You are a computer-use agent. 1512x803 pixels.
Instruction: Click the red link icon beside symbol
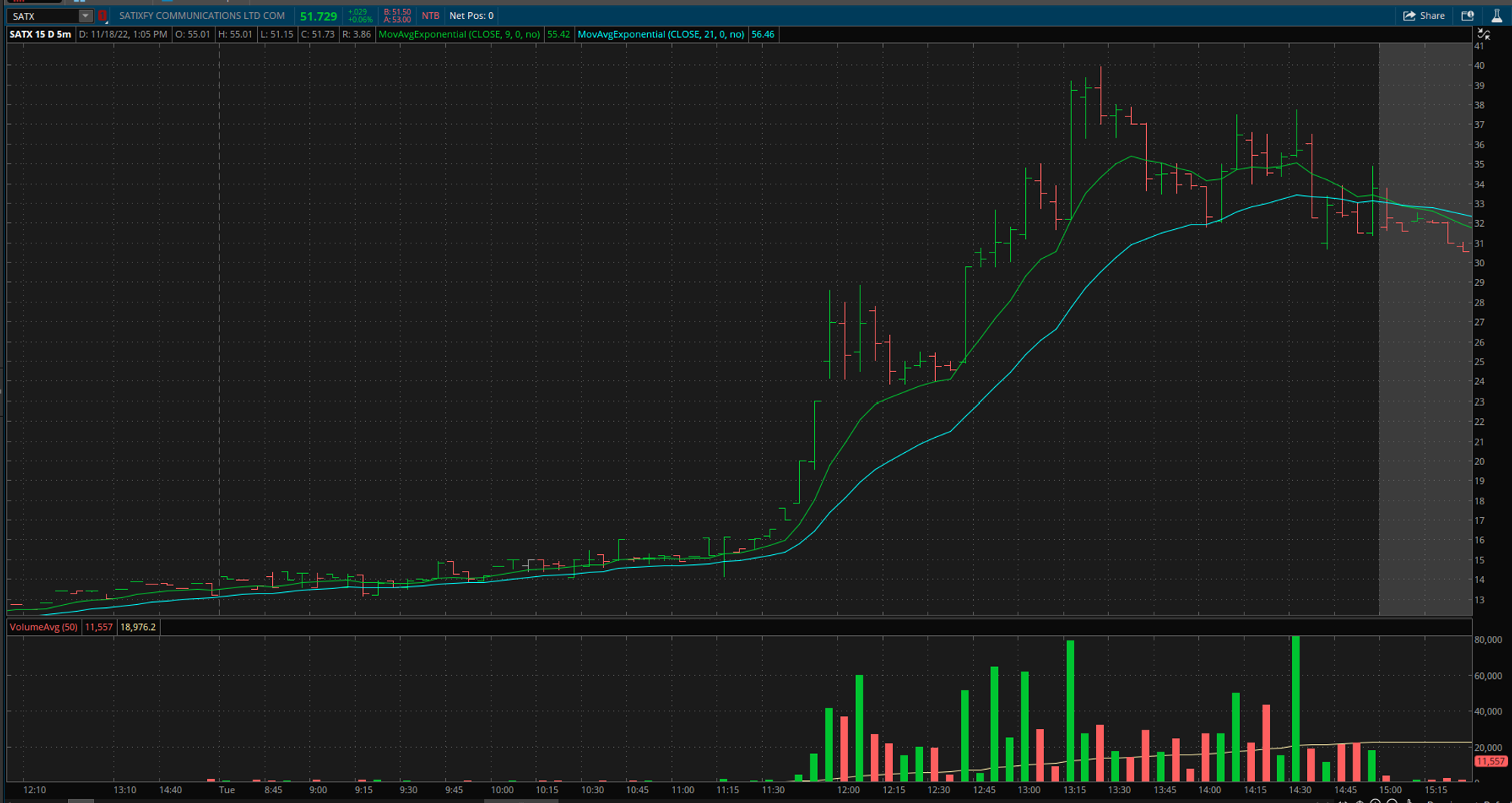[102, 16]
